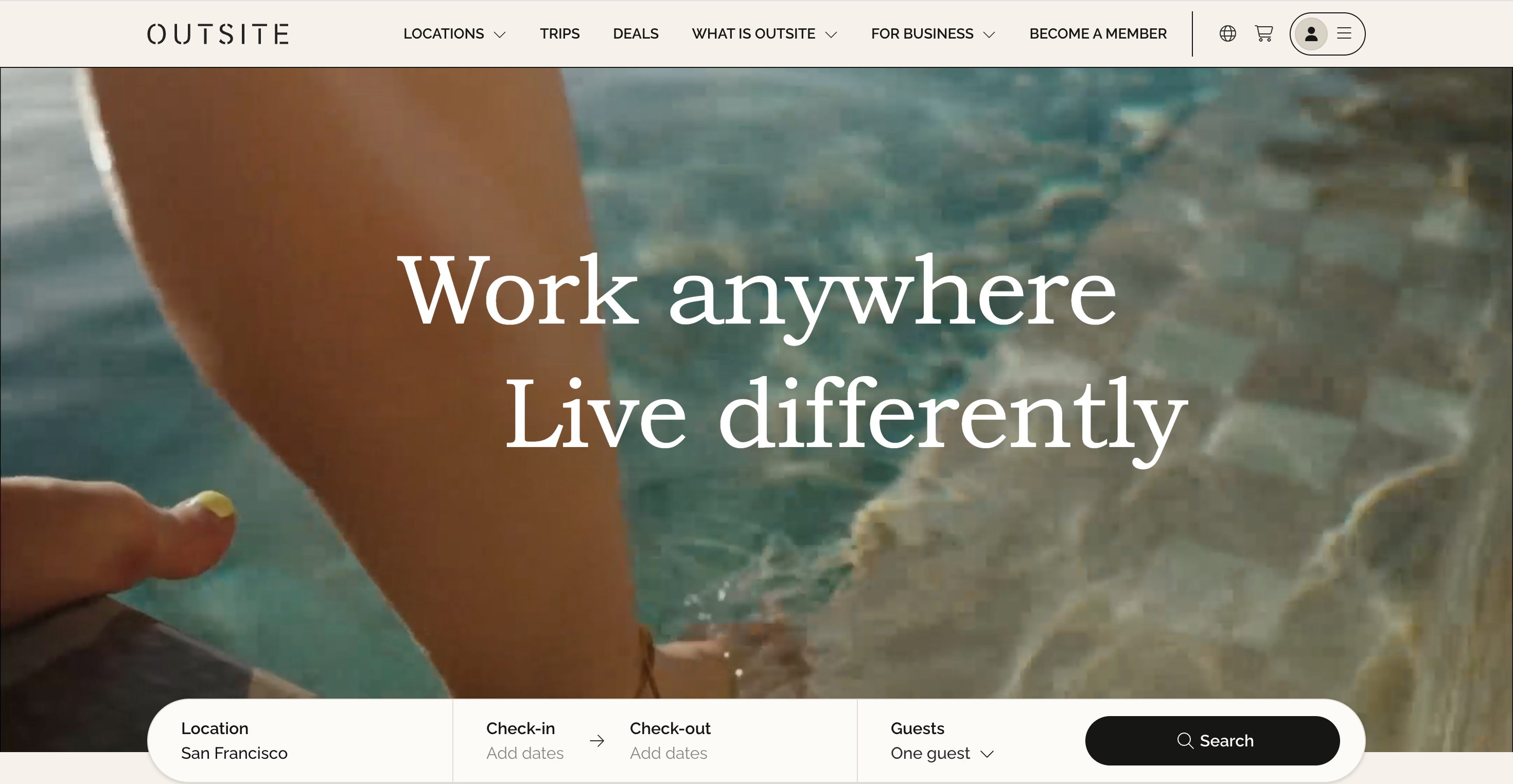
Task: Select the Location field showing San Francisco
Action: (x=300, y=741)
